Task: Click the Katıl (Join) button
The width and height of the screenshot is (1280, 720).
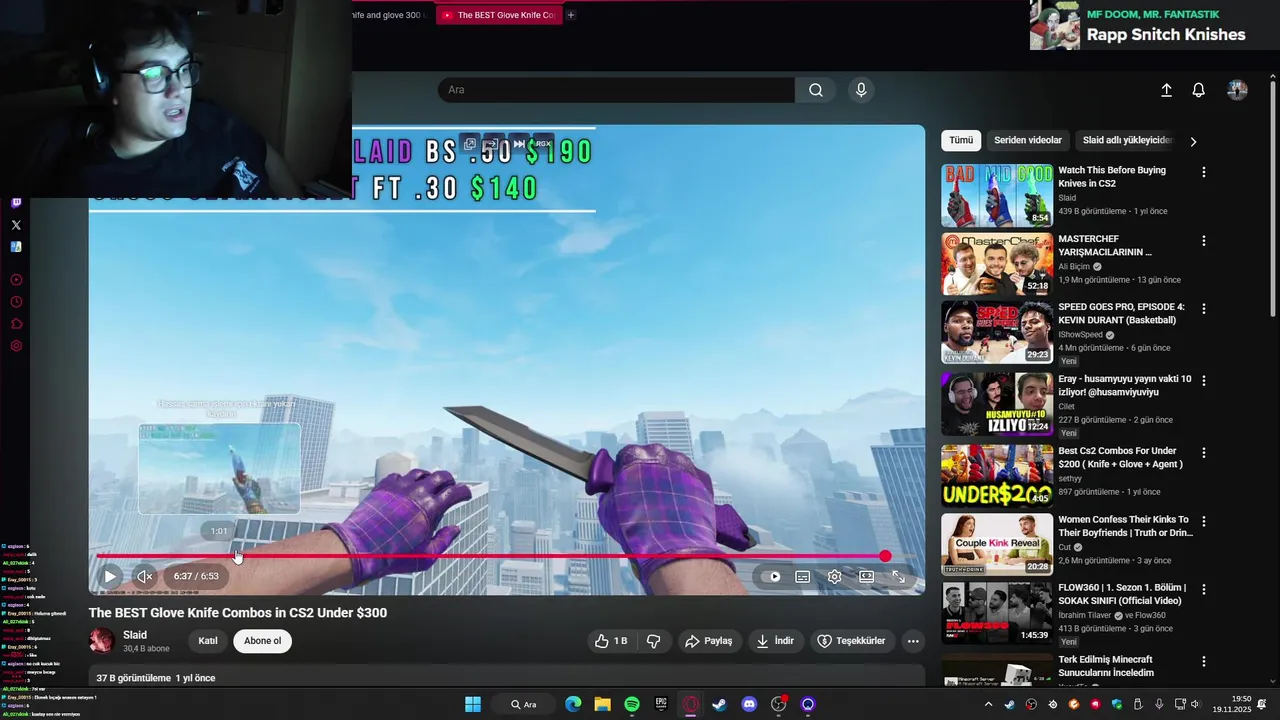Action: tap(208, 641)
